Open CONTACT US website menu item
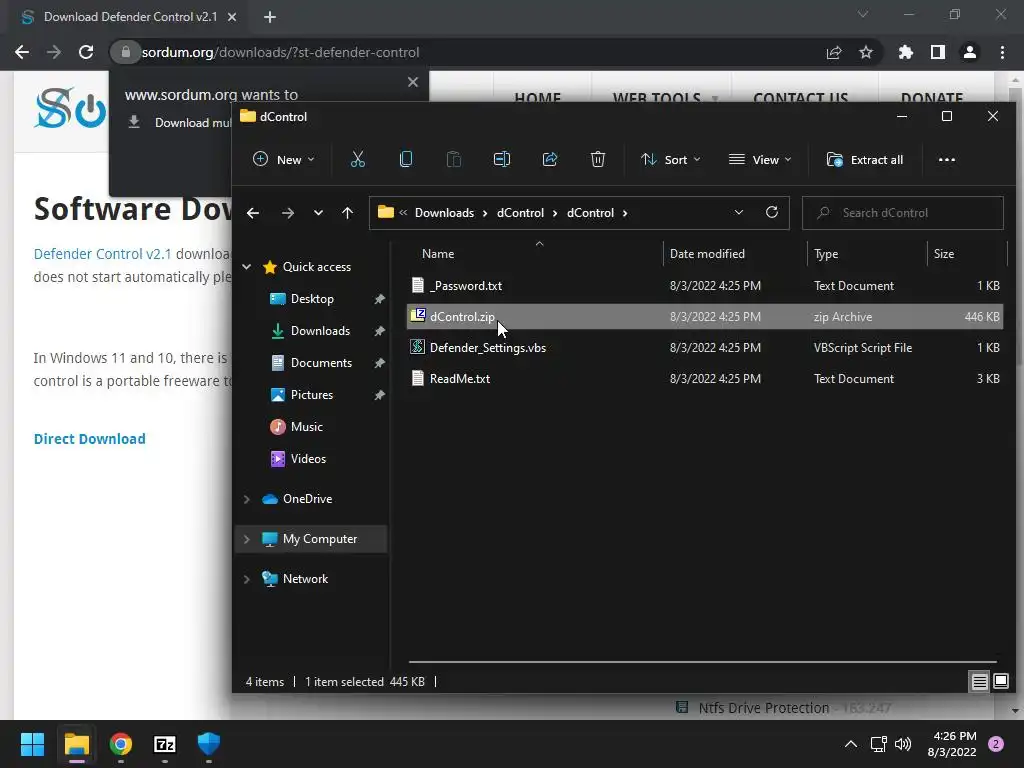Screen dimensions: 1024x768 click(x=801, y=98)
